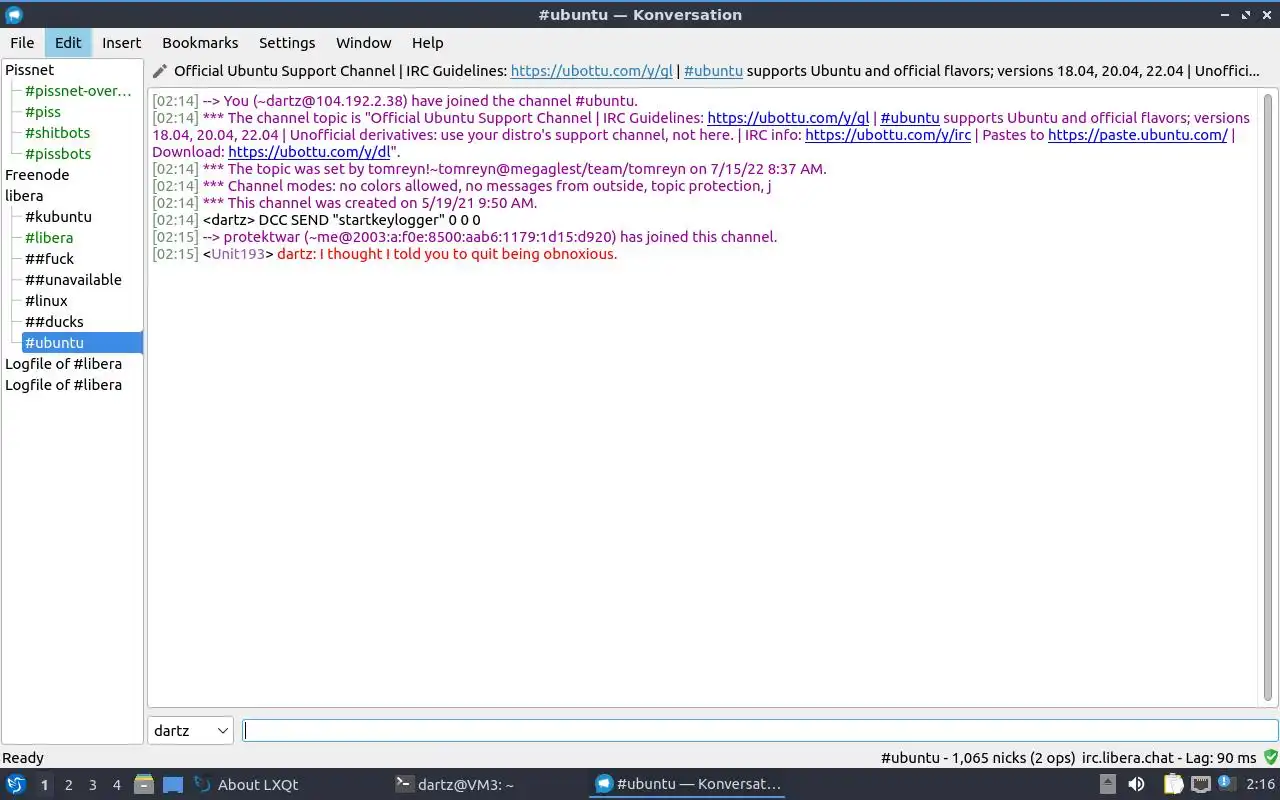Click the chat view vertical scrollbar
Image resolution: width=1280 pixels, height=800 pixels.
(1268, 398)
